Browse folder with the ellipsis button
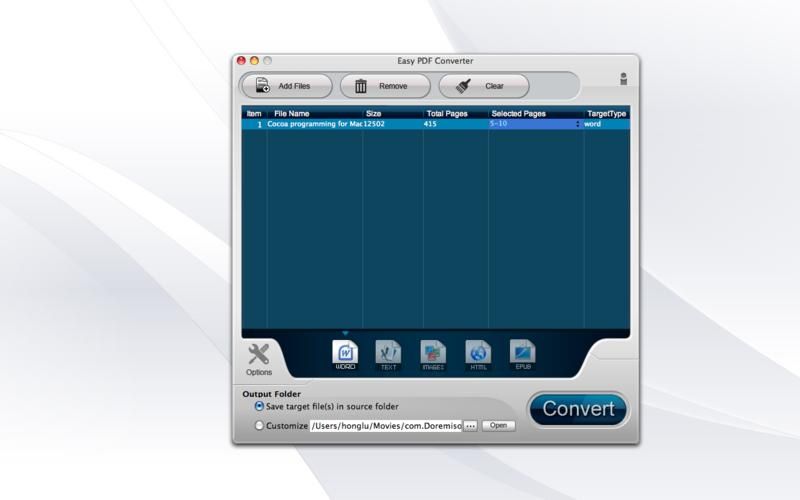The height and width of the screenshot is (500, 800). tap(470, 426)
